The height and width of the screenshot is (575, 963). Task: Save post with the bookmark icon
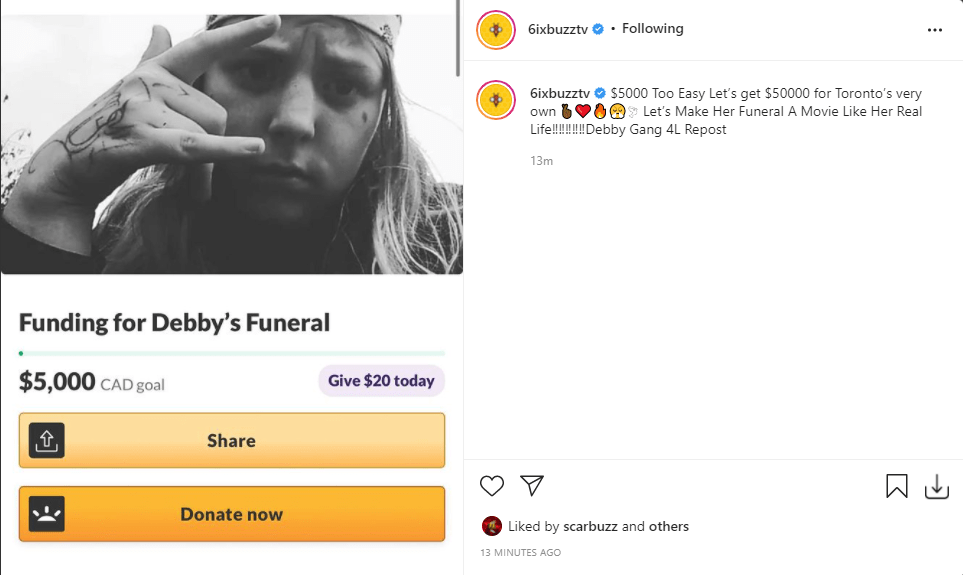point(897,486)
